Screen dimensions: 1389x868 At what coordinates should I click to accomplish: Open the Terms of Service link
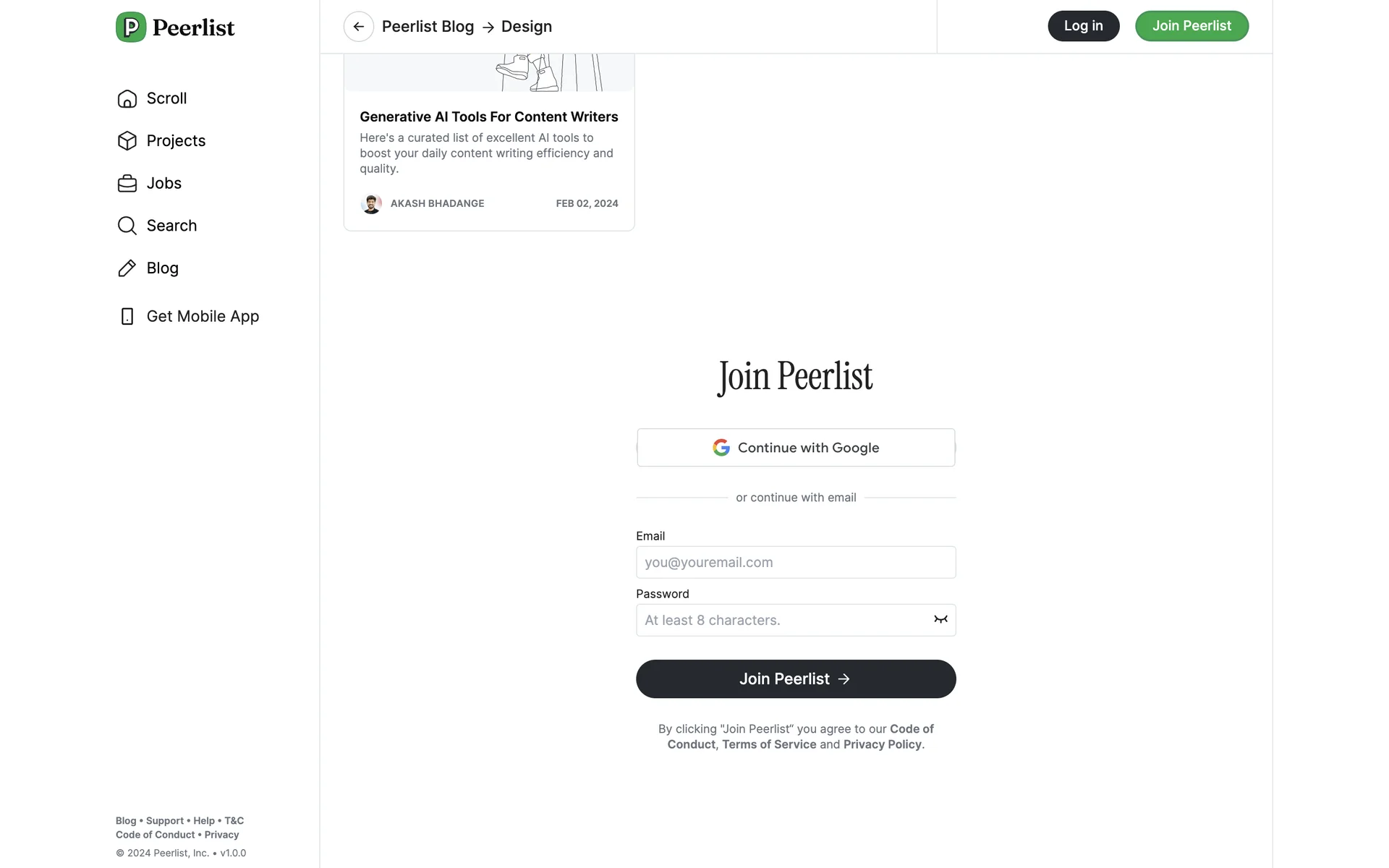[769, 744]
